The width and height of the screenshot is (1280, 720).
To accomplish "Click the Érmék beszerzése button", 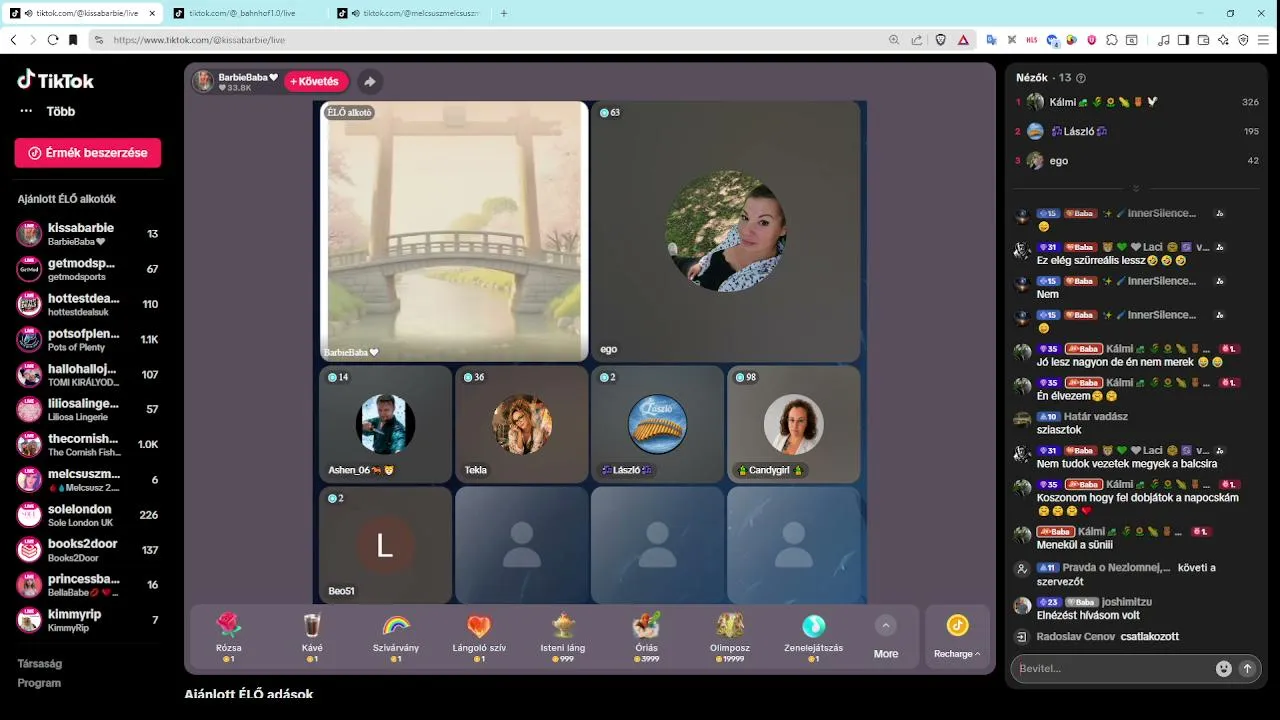I will (88, 153).
